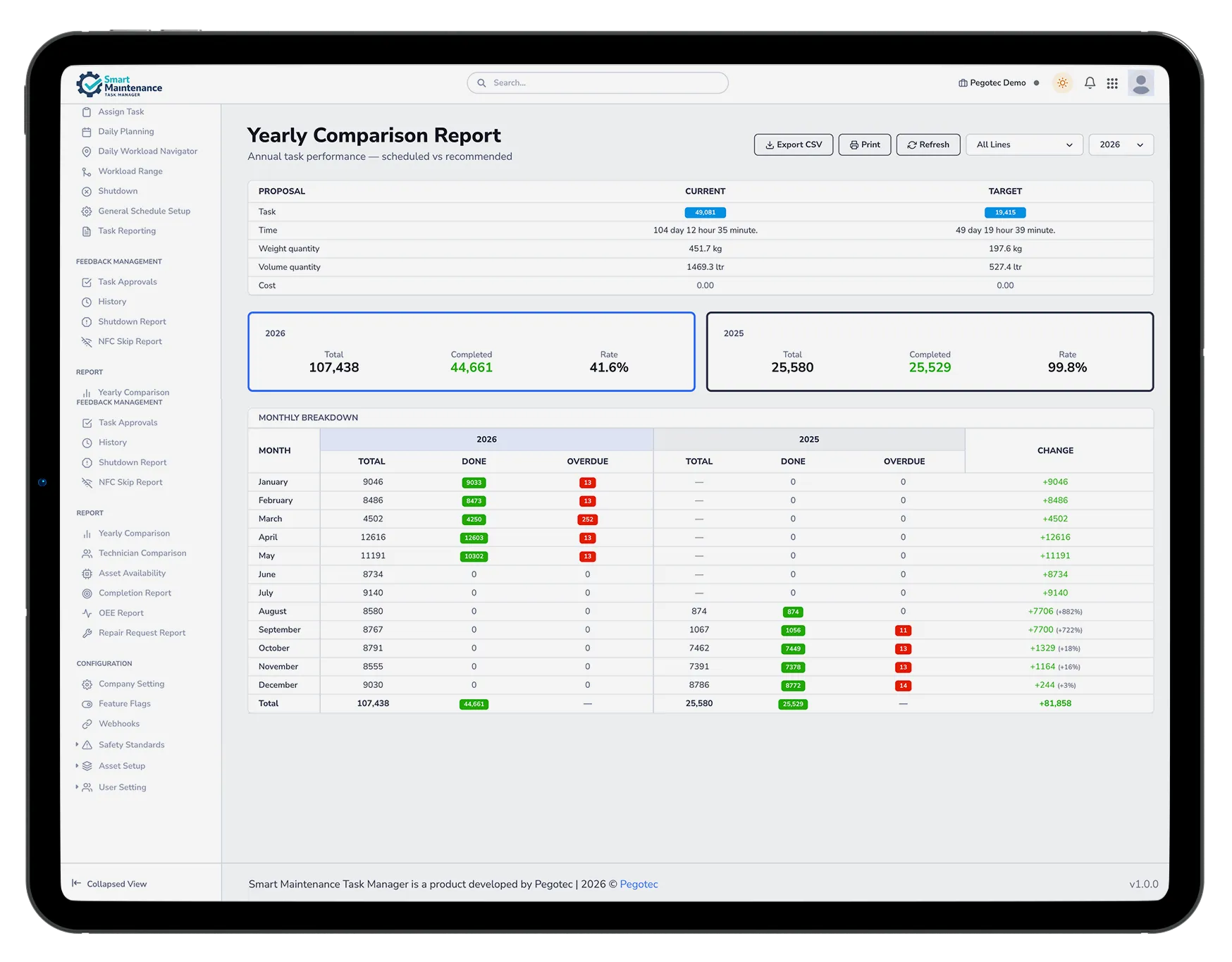
Task: Click the Technician Comparison people icon
Action: (x=87, y=554)
